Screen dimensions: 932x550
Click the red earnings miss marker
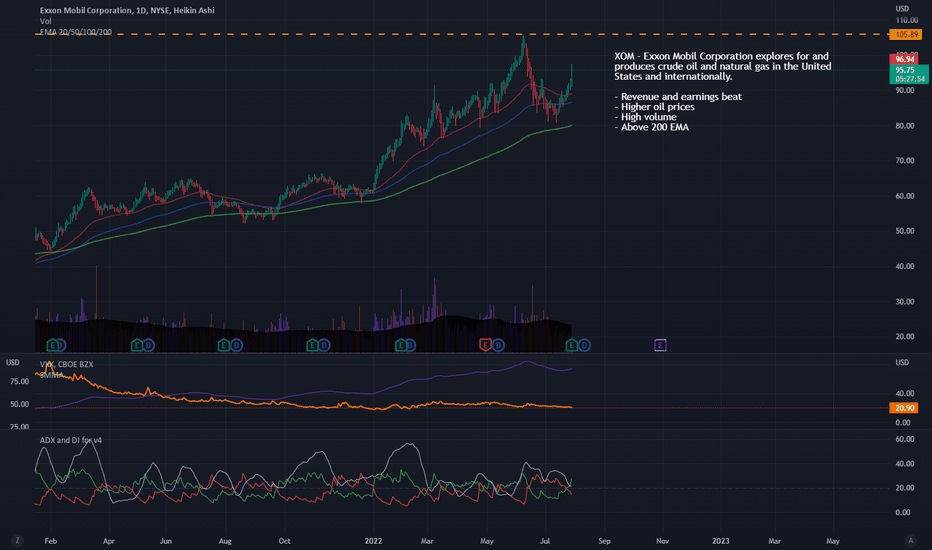[x=485, y=345]
